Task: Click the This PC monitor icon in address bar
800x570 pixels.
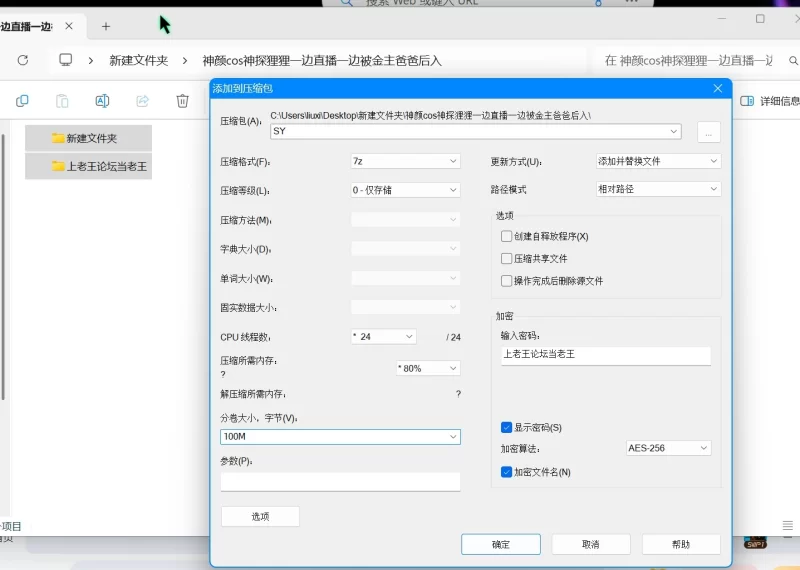Action: click(x=65, y=60)
